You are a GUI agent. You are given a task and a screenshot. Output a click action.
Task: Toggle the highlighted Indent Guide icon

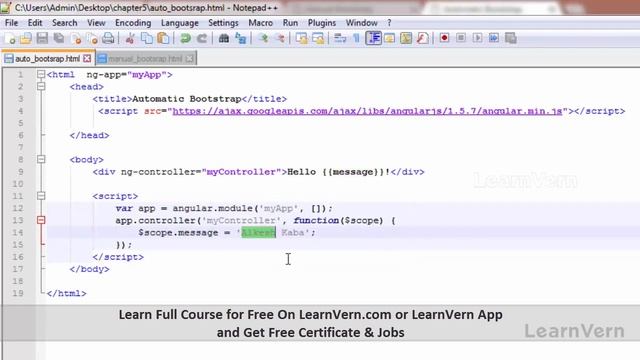(x=373, y=38)
